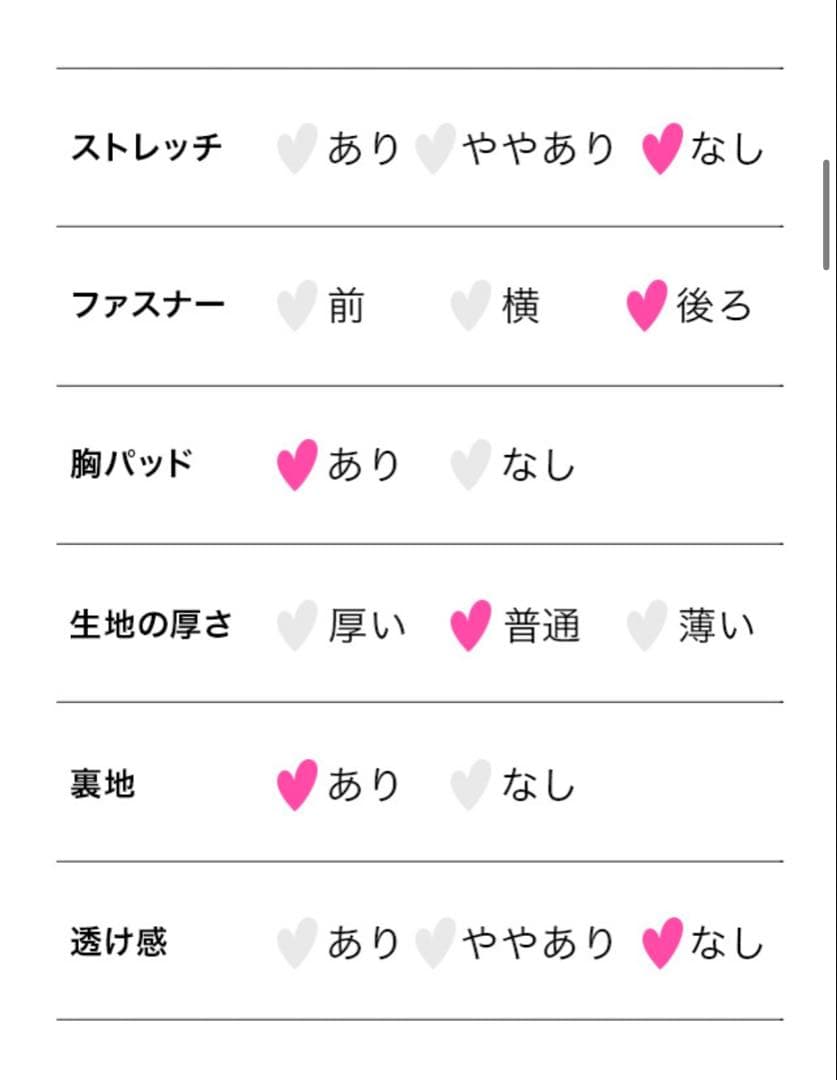
Task: Click the vertical scrollbar thumb
Action: click(827, 214)
